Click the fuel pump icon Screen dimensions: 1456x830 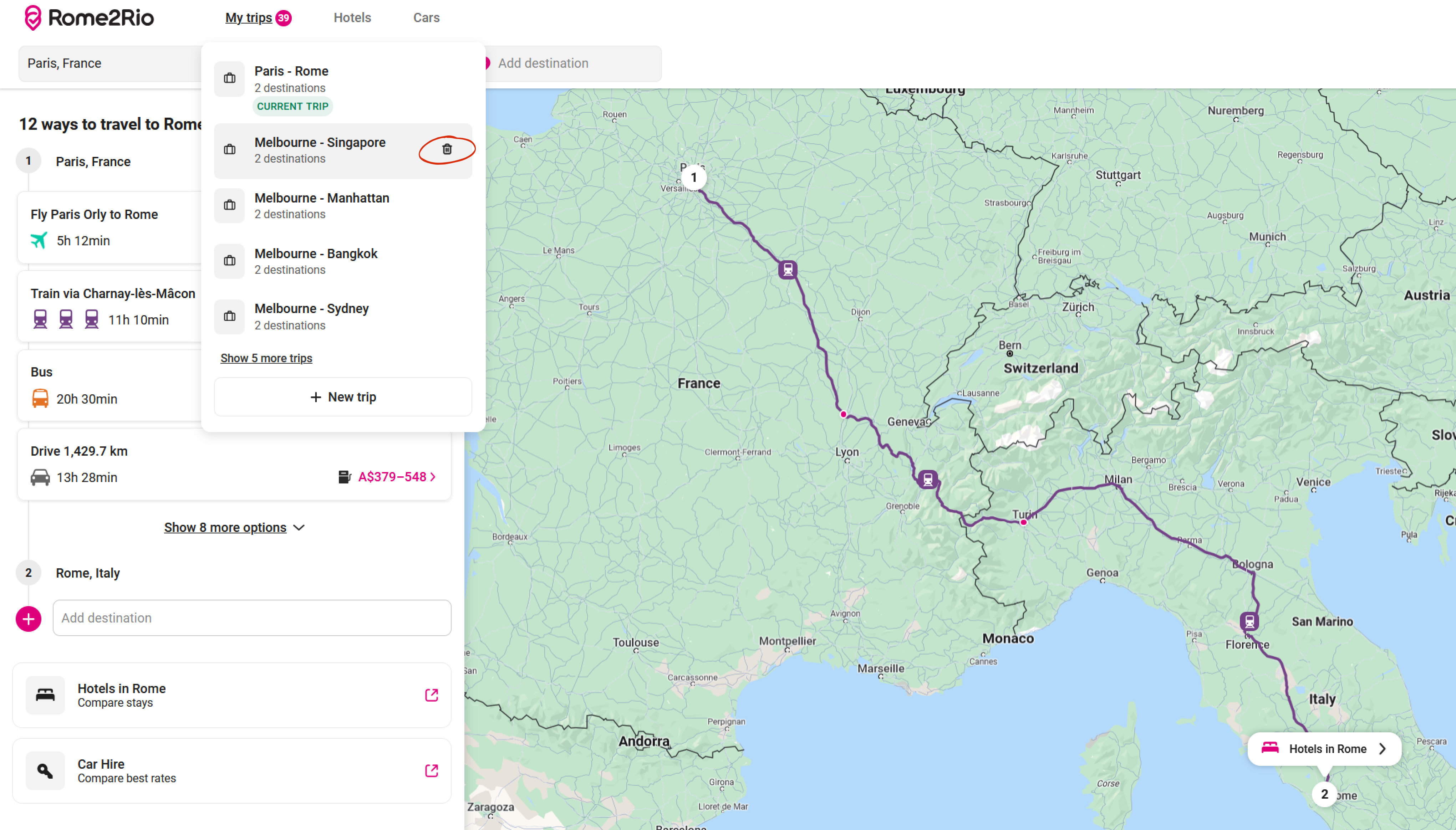coord(345,477)
